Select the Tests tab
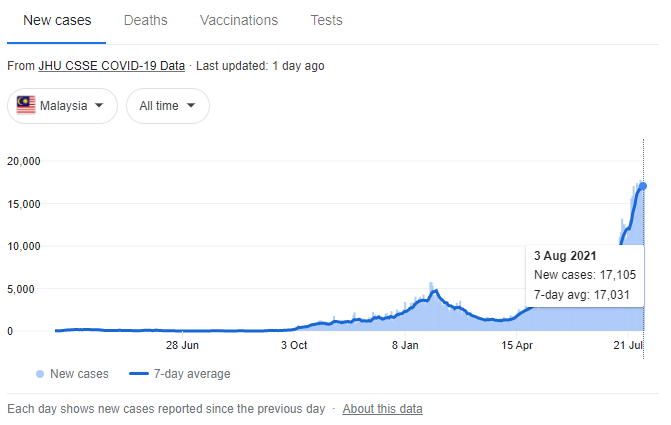Image resolution: width=671 pixels, height=425 pixels. click(x=327, y=20)
